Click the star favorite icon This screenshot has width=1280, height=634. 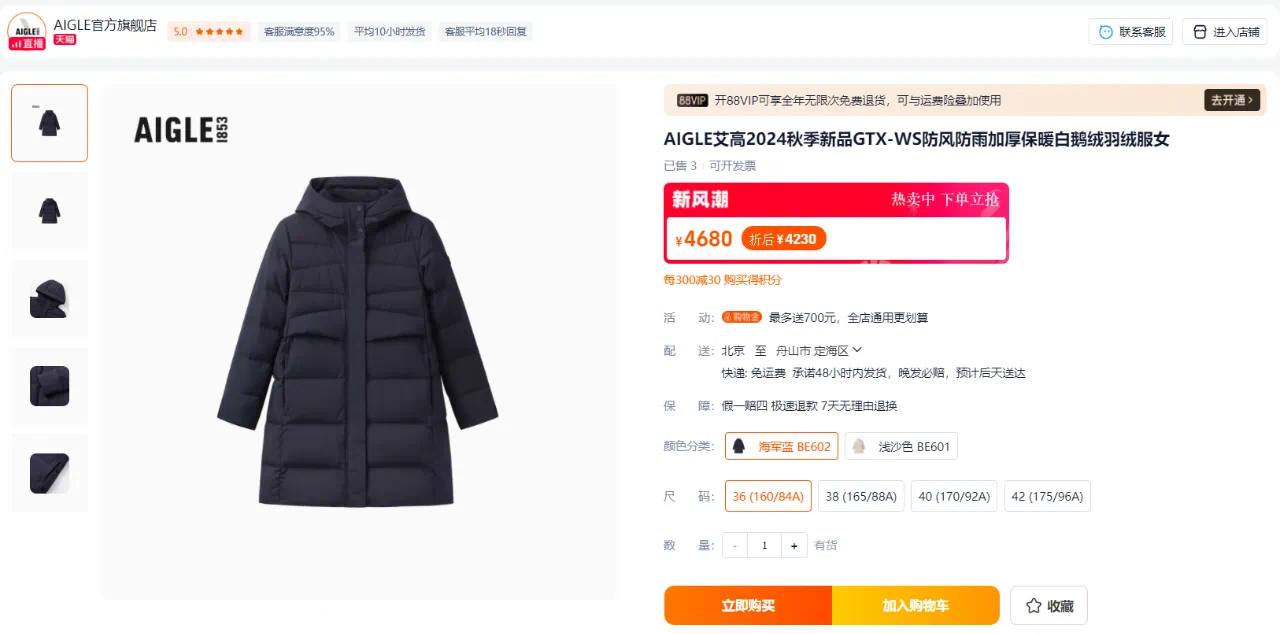1033,605
